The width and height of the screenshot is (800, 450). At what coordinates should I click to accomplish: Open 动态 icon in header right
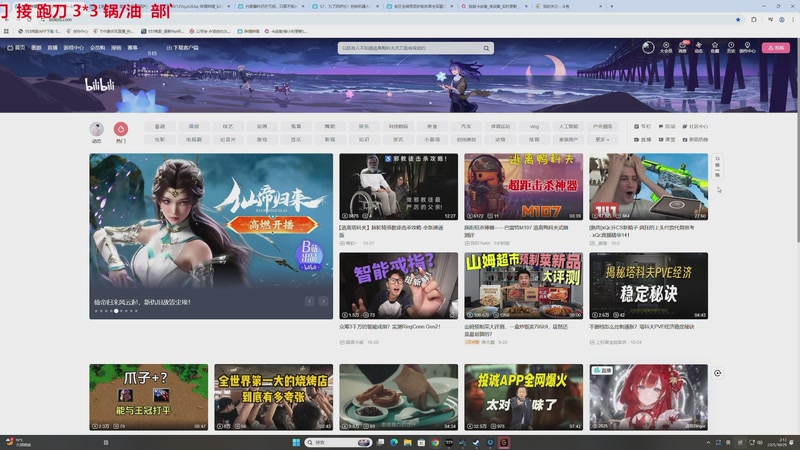coord(698,47)
